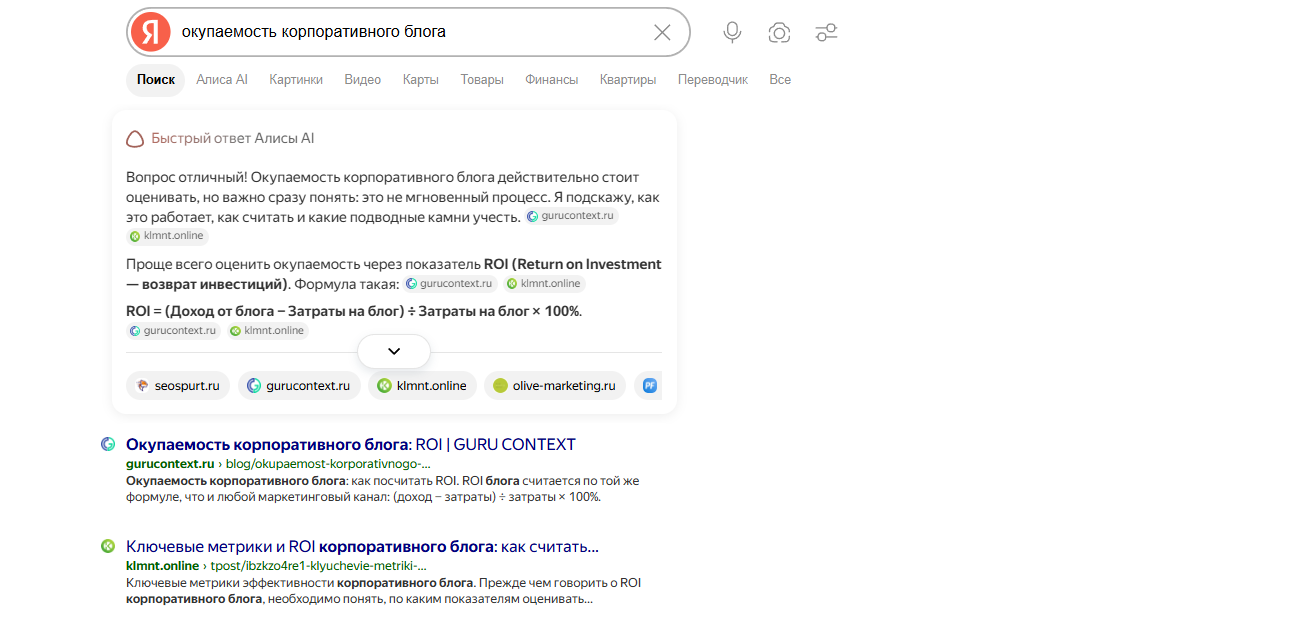
Task: Start voice search with microphone icon
Action: pyautogui.click(x=732, y=32)
